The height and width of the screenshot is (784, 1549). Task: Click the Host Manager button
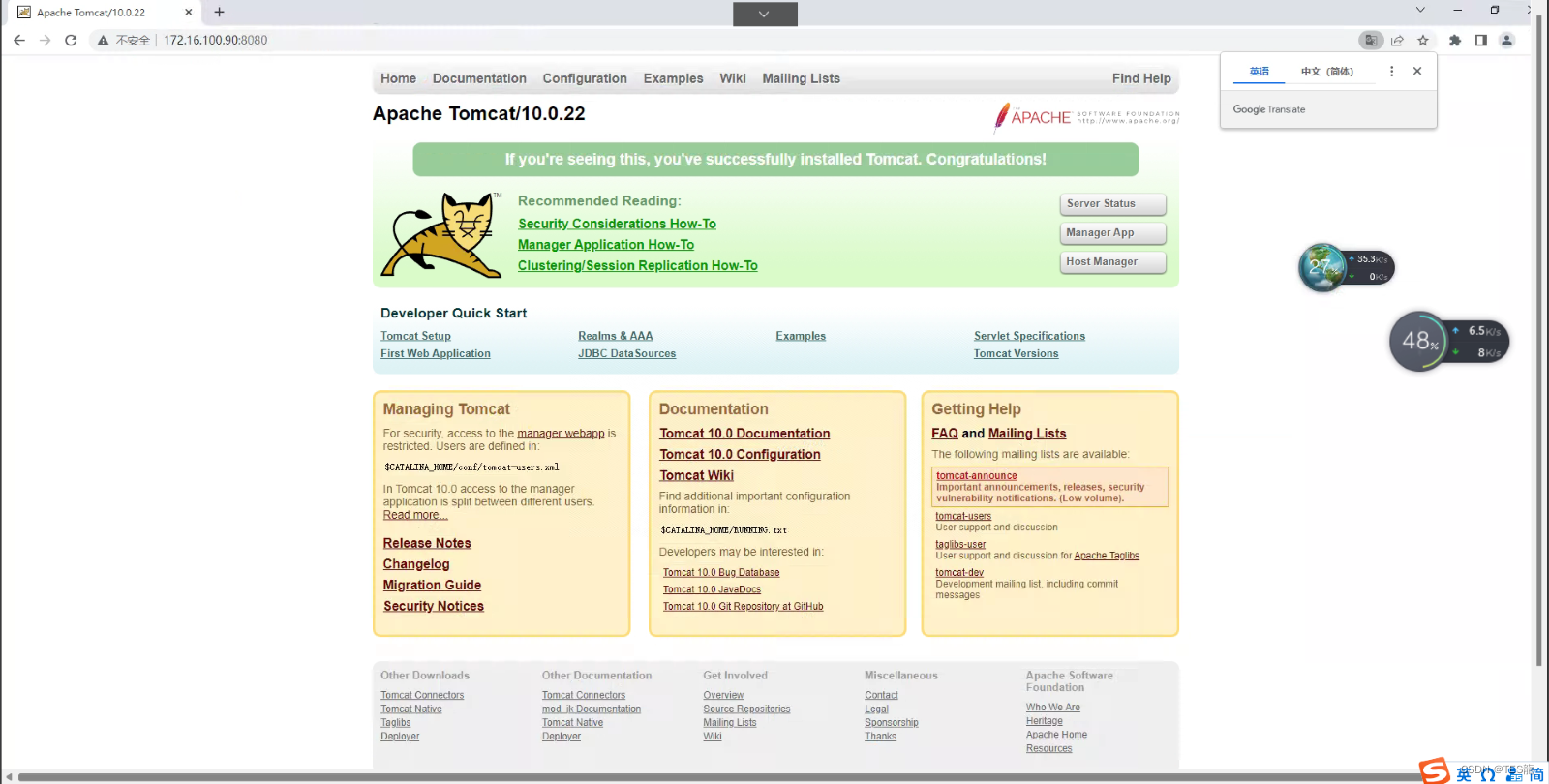(x=1112, y=261)
